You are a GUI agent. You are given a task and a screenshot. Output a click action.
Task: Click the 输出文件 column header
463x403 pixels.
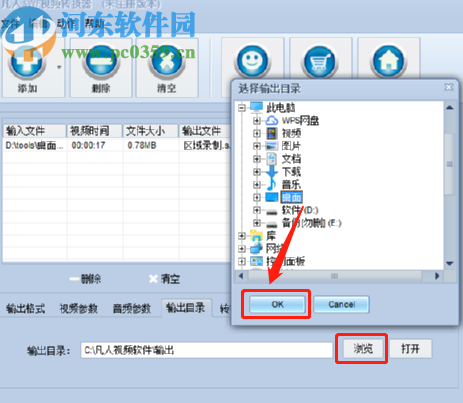coord(205,131)
